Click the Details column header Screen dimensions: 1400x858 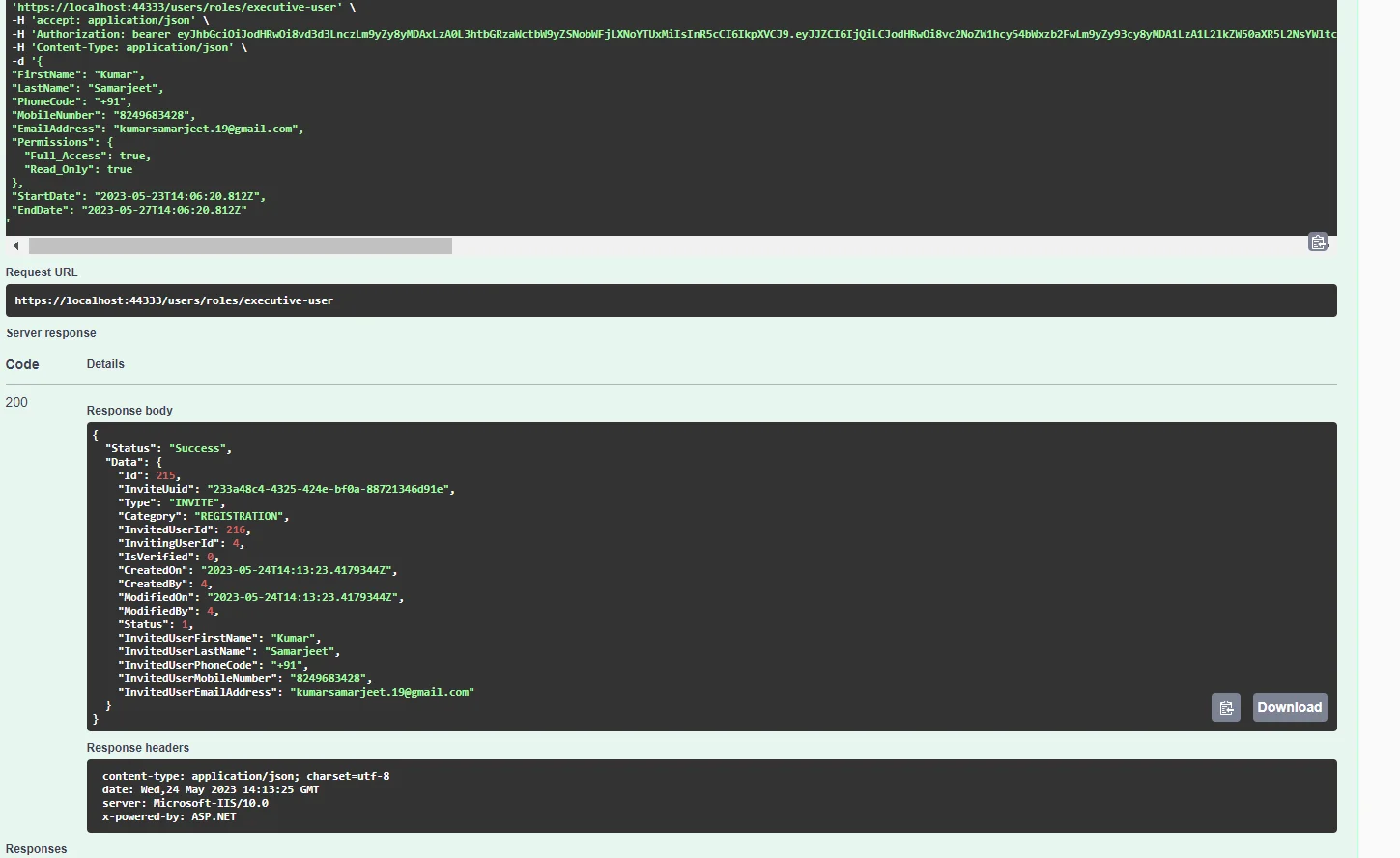click(105, 364)
